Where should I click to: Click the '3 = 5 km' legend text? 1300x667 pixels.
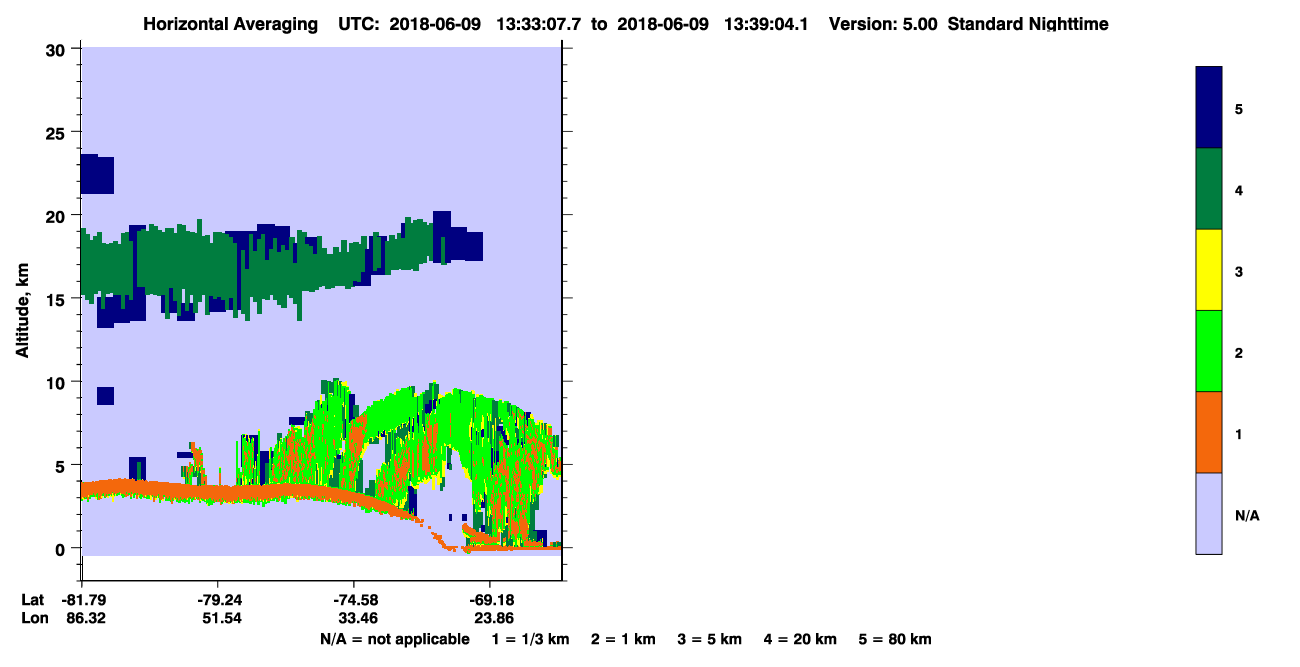[710, 639]
